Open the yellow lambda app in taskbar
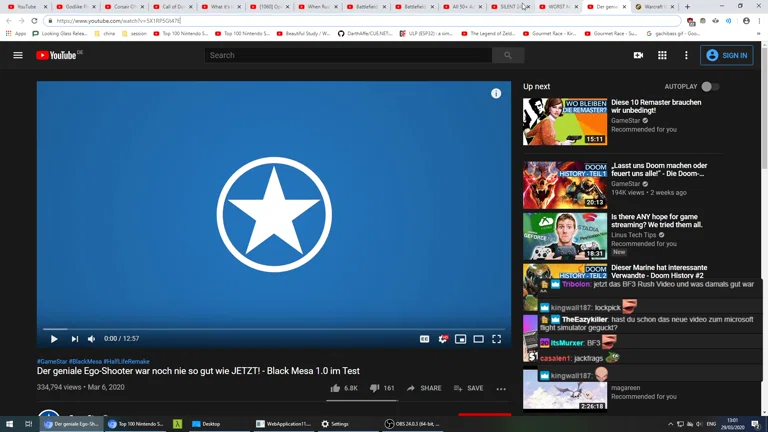Screen dimensions: 768x432 point(177,424)
